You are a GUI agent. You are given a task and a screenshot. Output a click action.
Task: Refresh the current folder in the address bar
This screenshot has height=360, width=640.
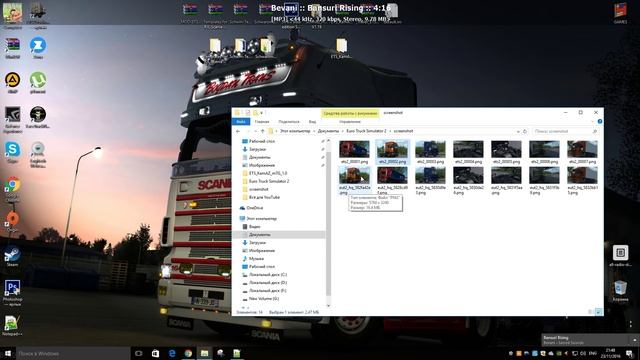[x=525, y=131]
